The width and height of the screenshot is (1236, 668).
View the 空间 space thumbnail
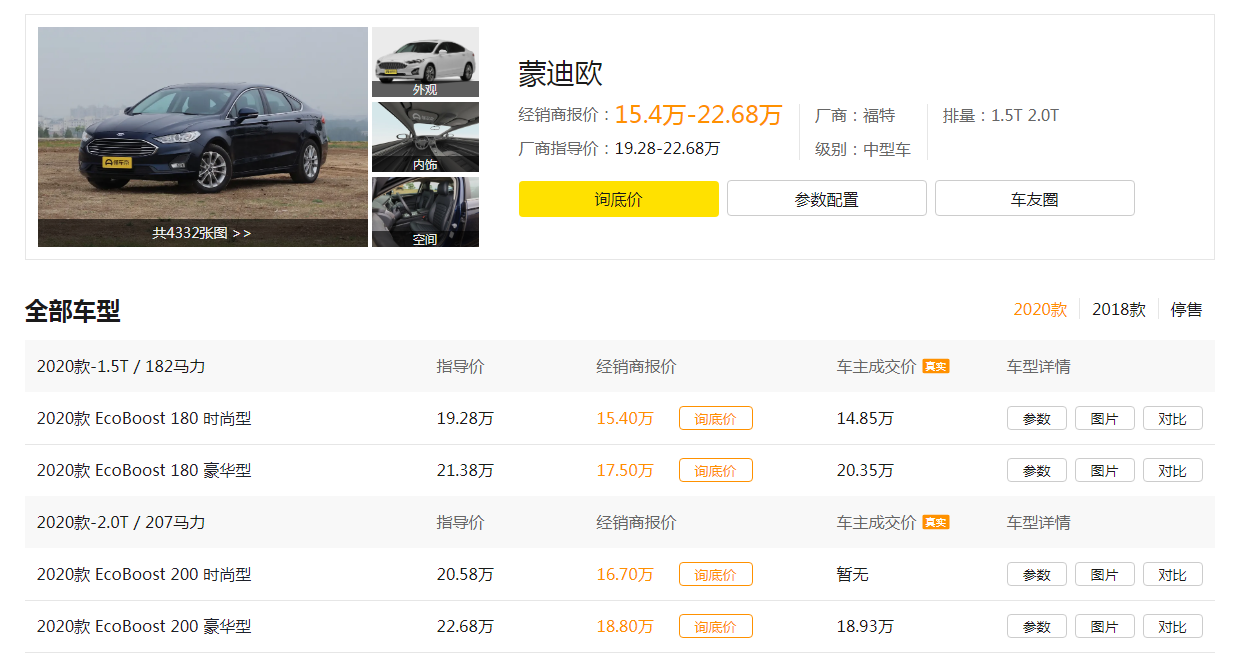pyautogui.click(x=425, y=212)
